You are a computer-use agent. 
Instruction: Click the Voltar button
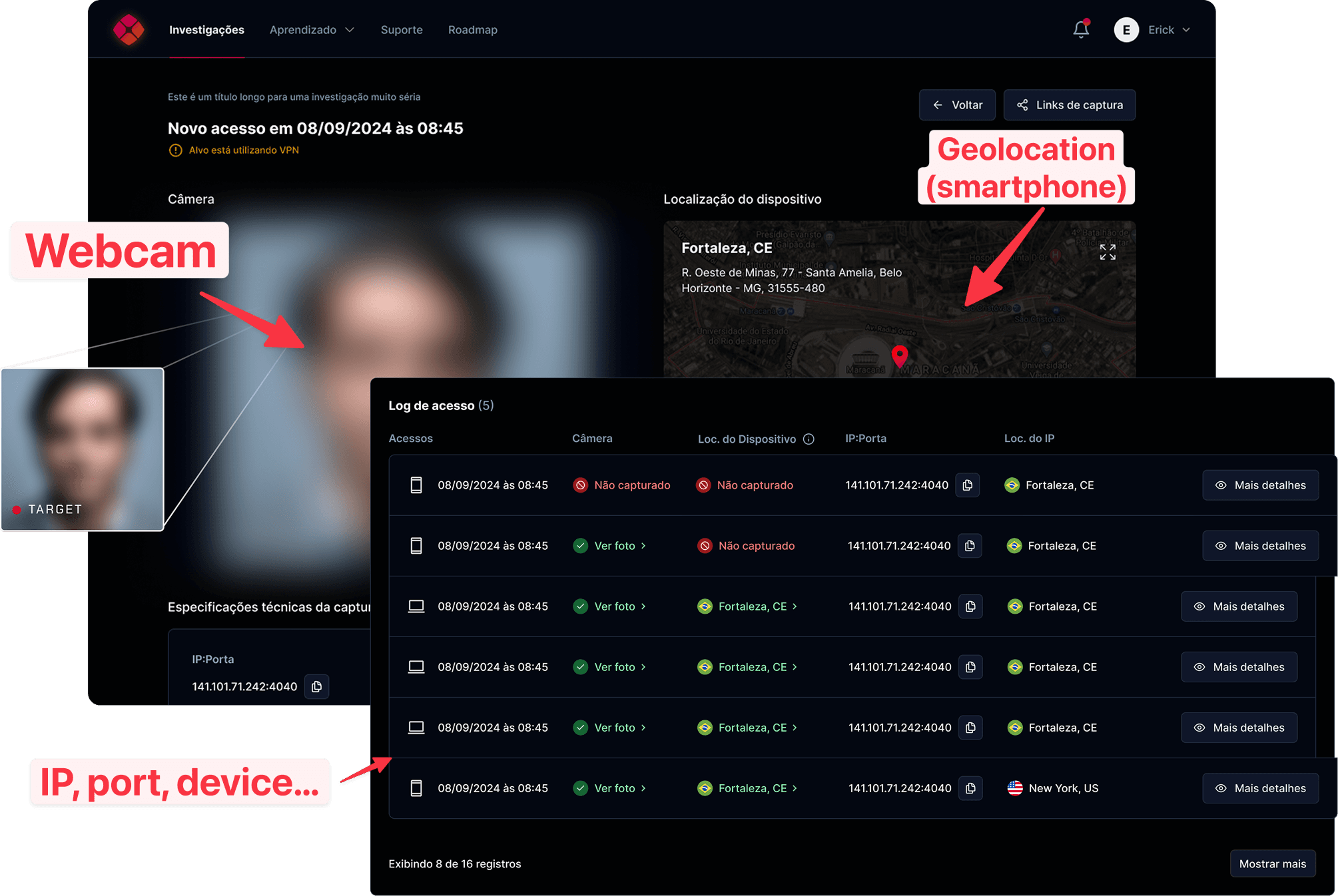click(x=957, y=105)
